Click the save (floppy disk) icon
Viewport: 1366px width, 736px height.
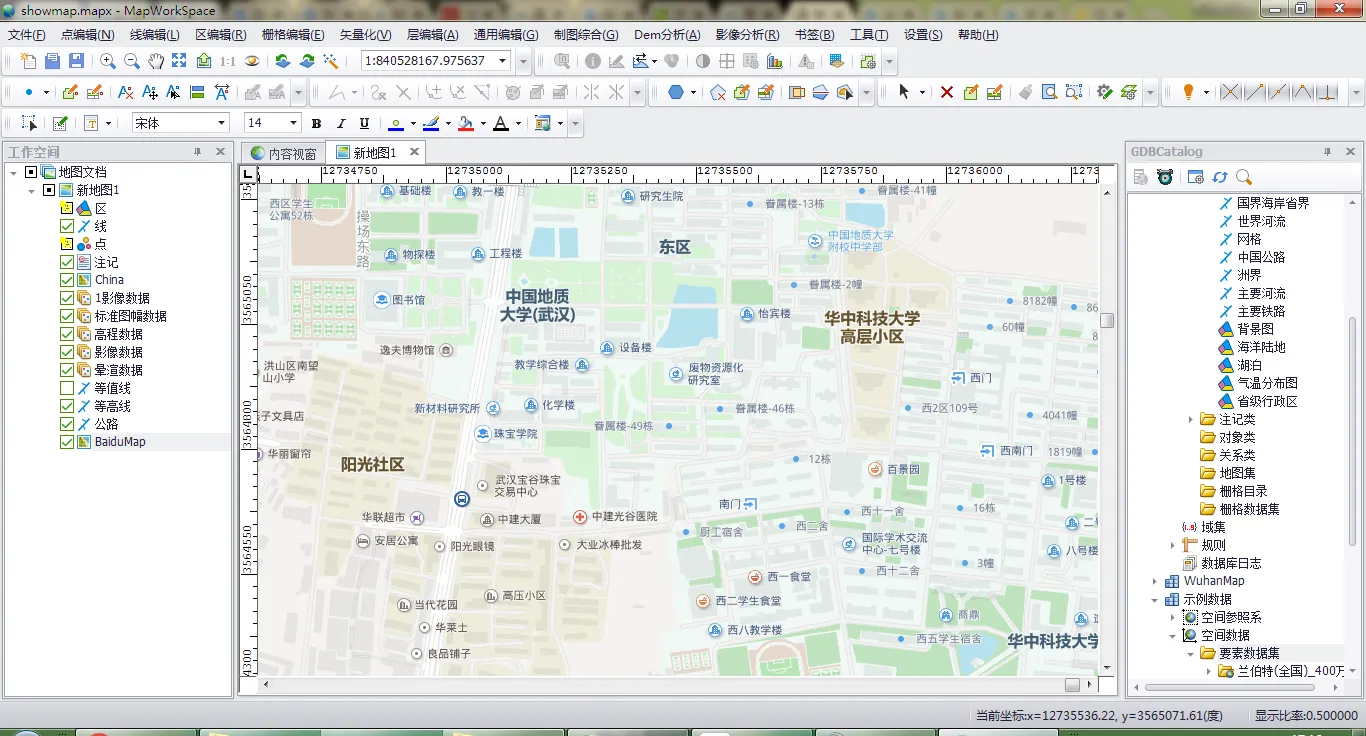pos(76,61)
